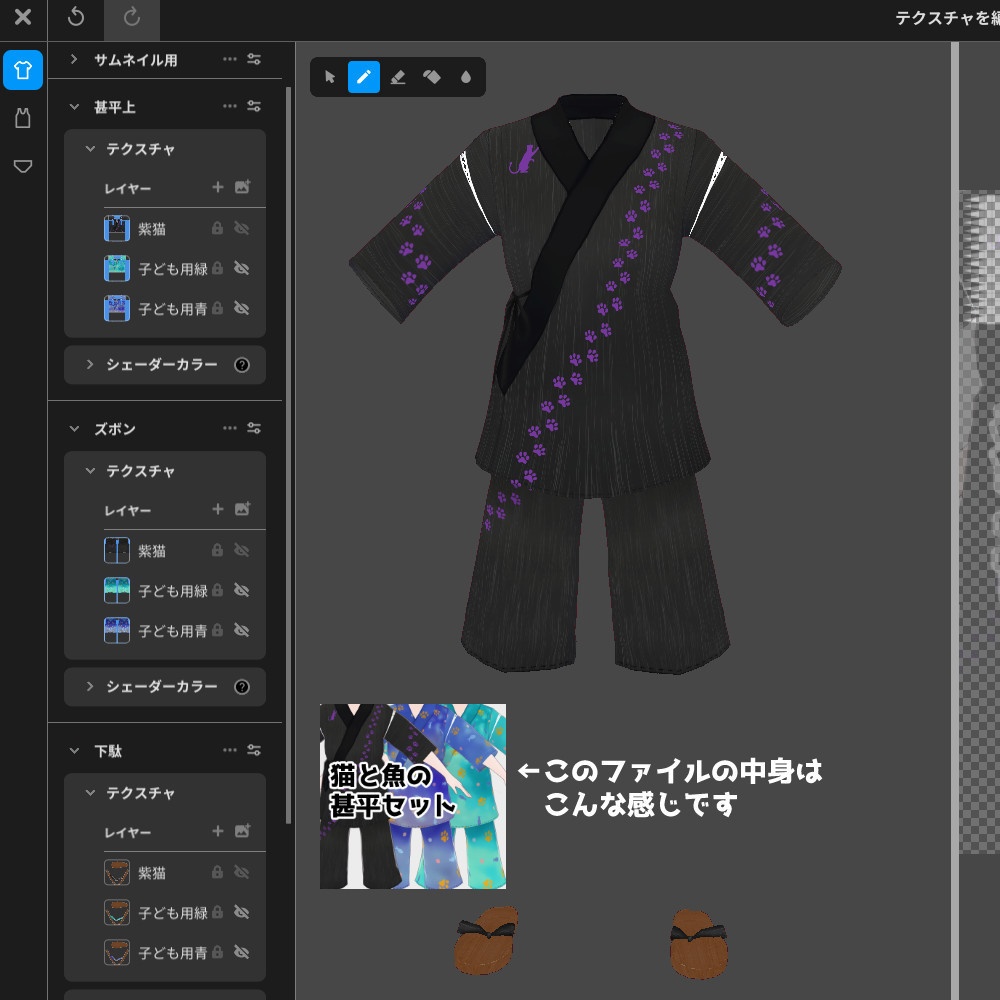
Task: Pick the Blur droplet tool
Action: click(x=466, y=77)
